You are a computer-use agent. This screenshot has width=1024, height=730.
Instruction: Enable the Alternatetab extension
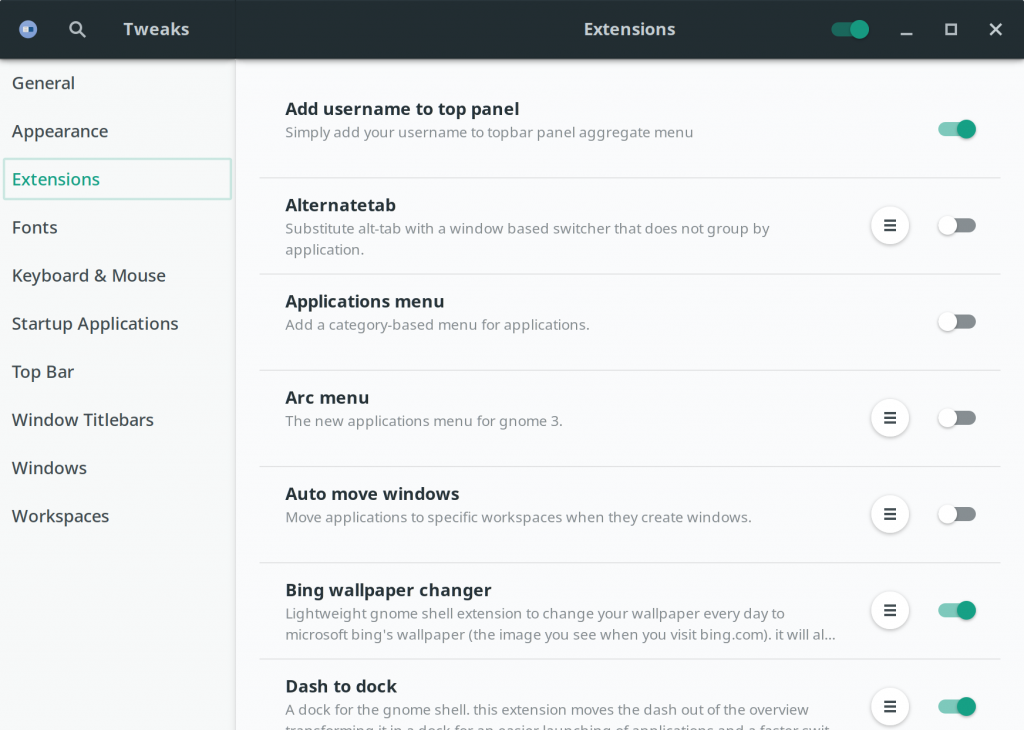[x=956, y=226]
